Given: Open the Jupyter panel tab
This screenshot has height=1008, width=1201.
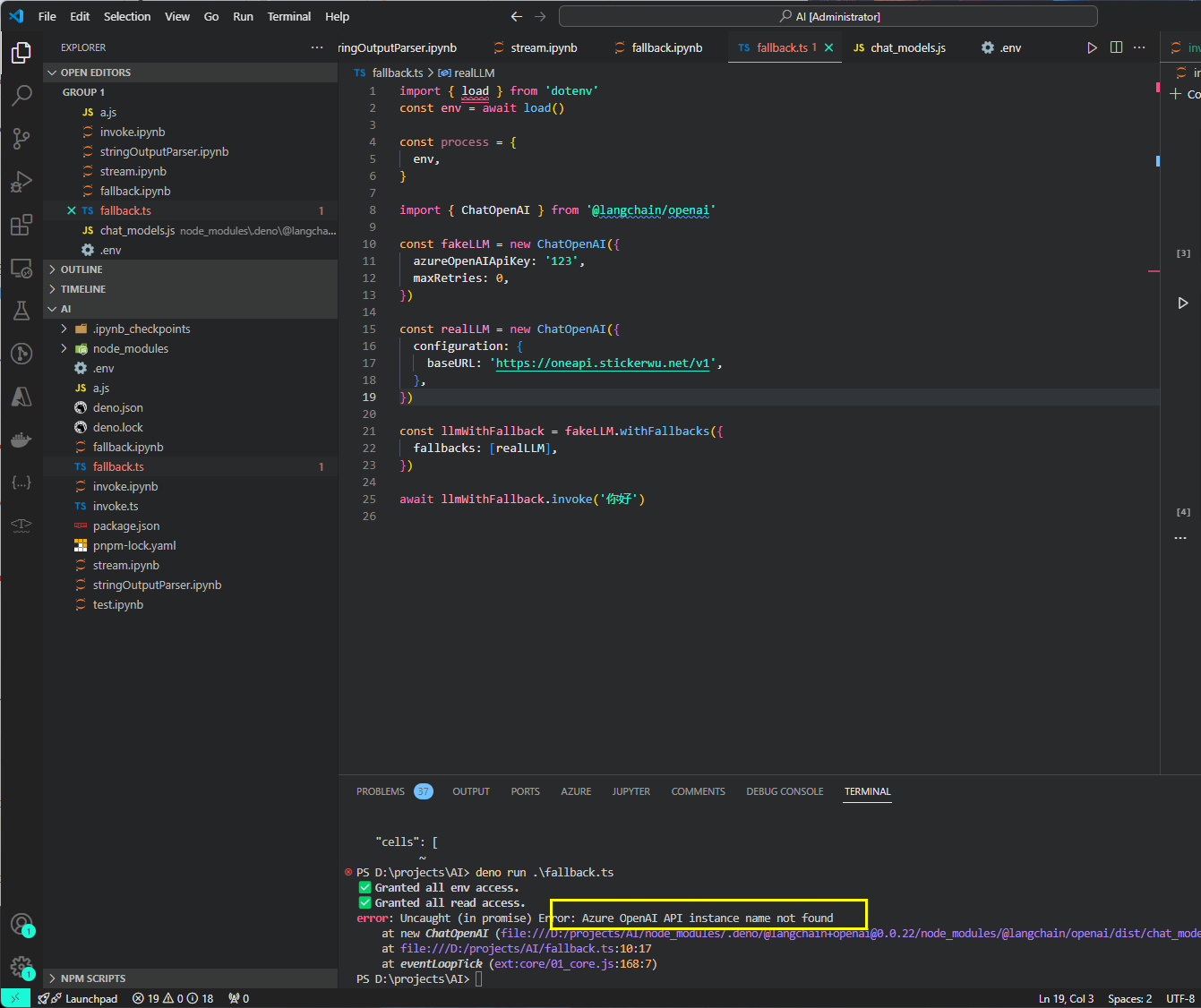Looking at the screenshot, I should coord(631,791).
